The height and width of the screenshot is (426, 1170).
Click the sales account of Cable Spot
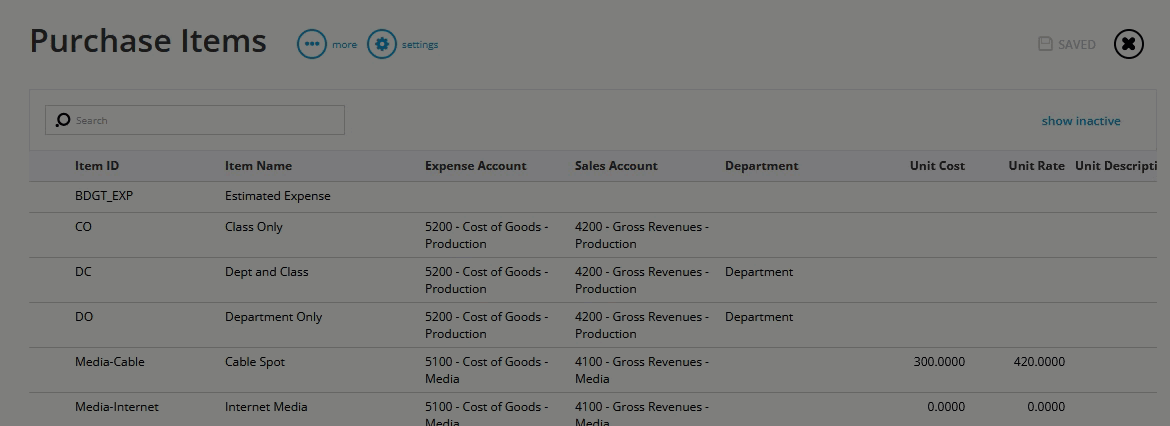pyautogui.click(x=642, y=370)
